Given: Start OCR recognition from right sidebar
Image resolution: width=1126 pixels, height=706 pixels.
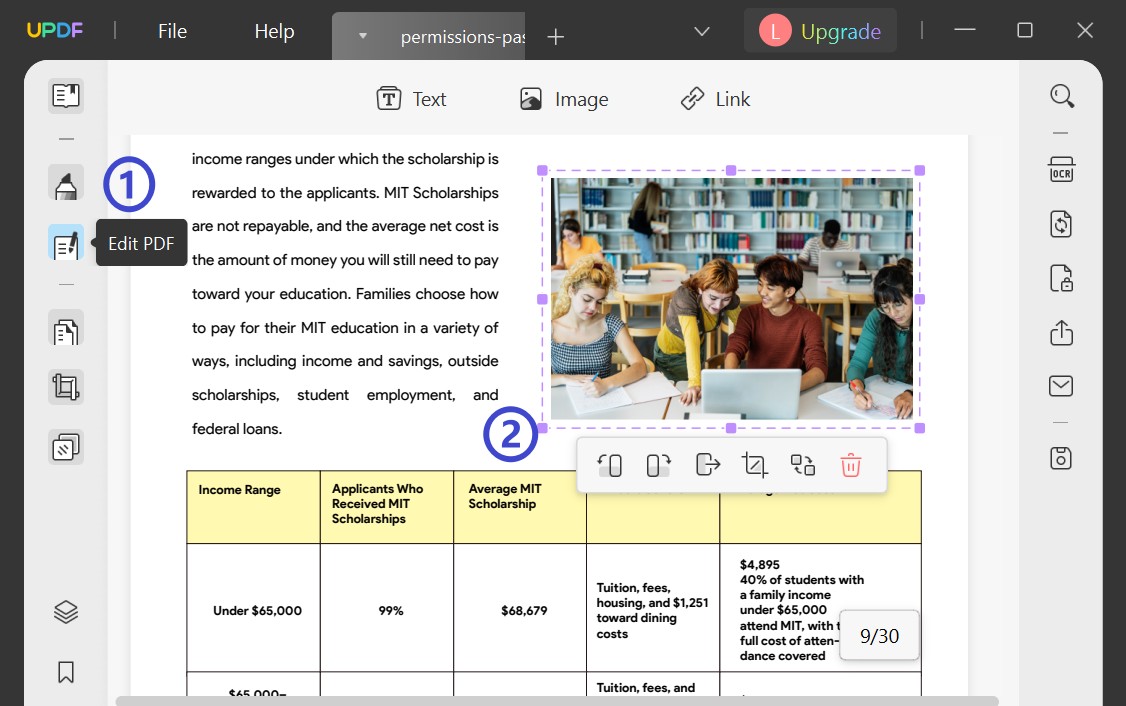Looking at the screenshot, I should (1060, 169).
